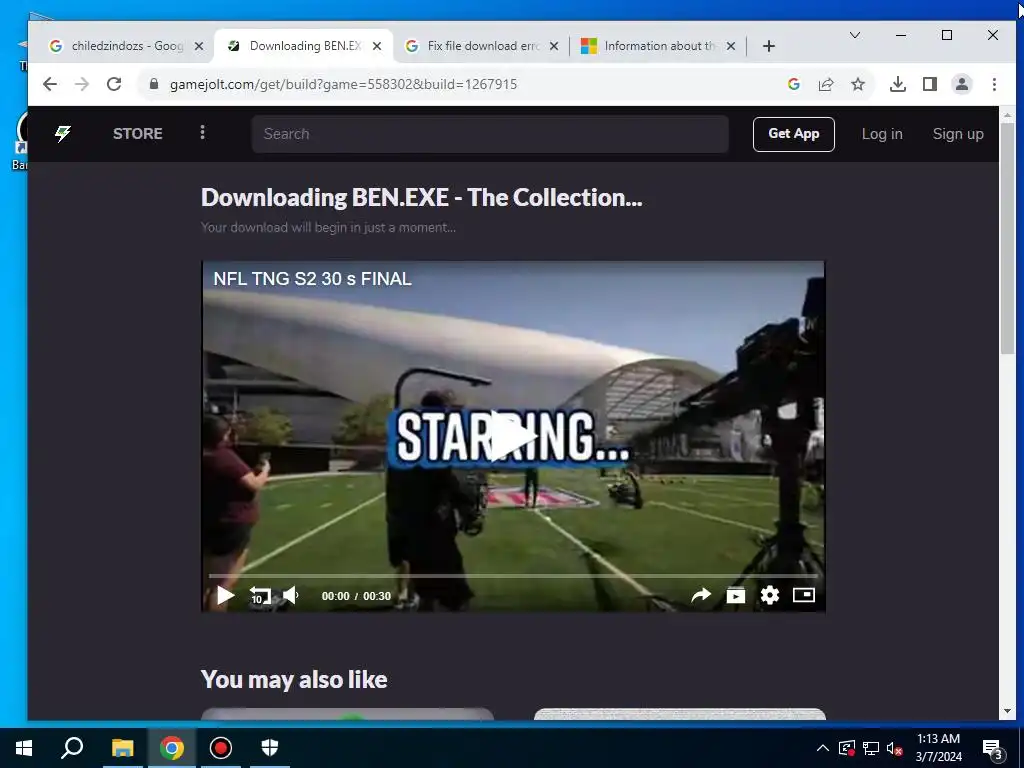This screenshot has height=768, width=1024.
Task: View site info via the padlock icon
Action: pos(154,84)
